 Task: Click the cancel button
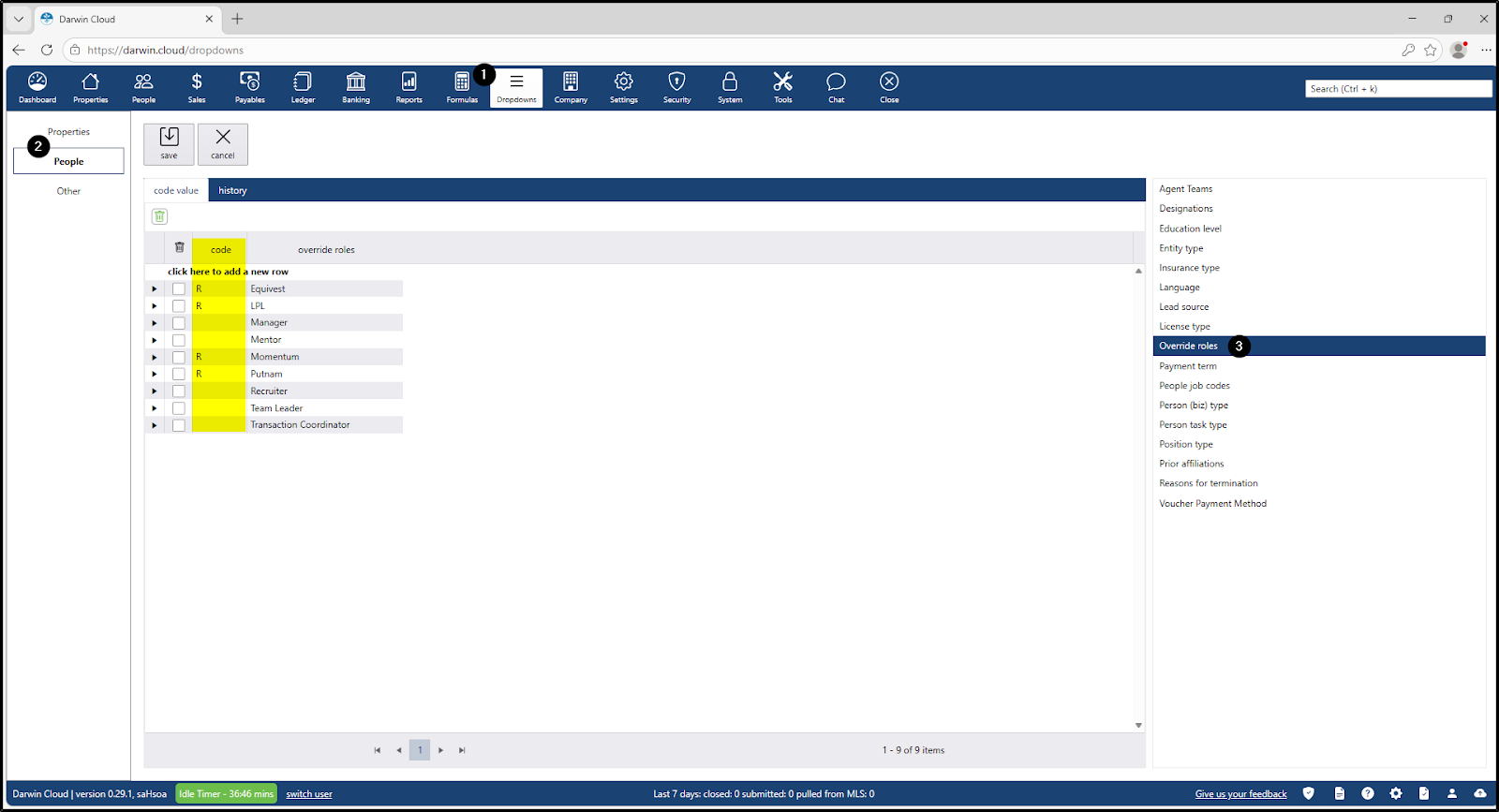223,144
